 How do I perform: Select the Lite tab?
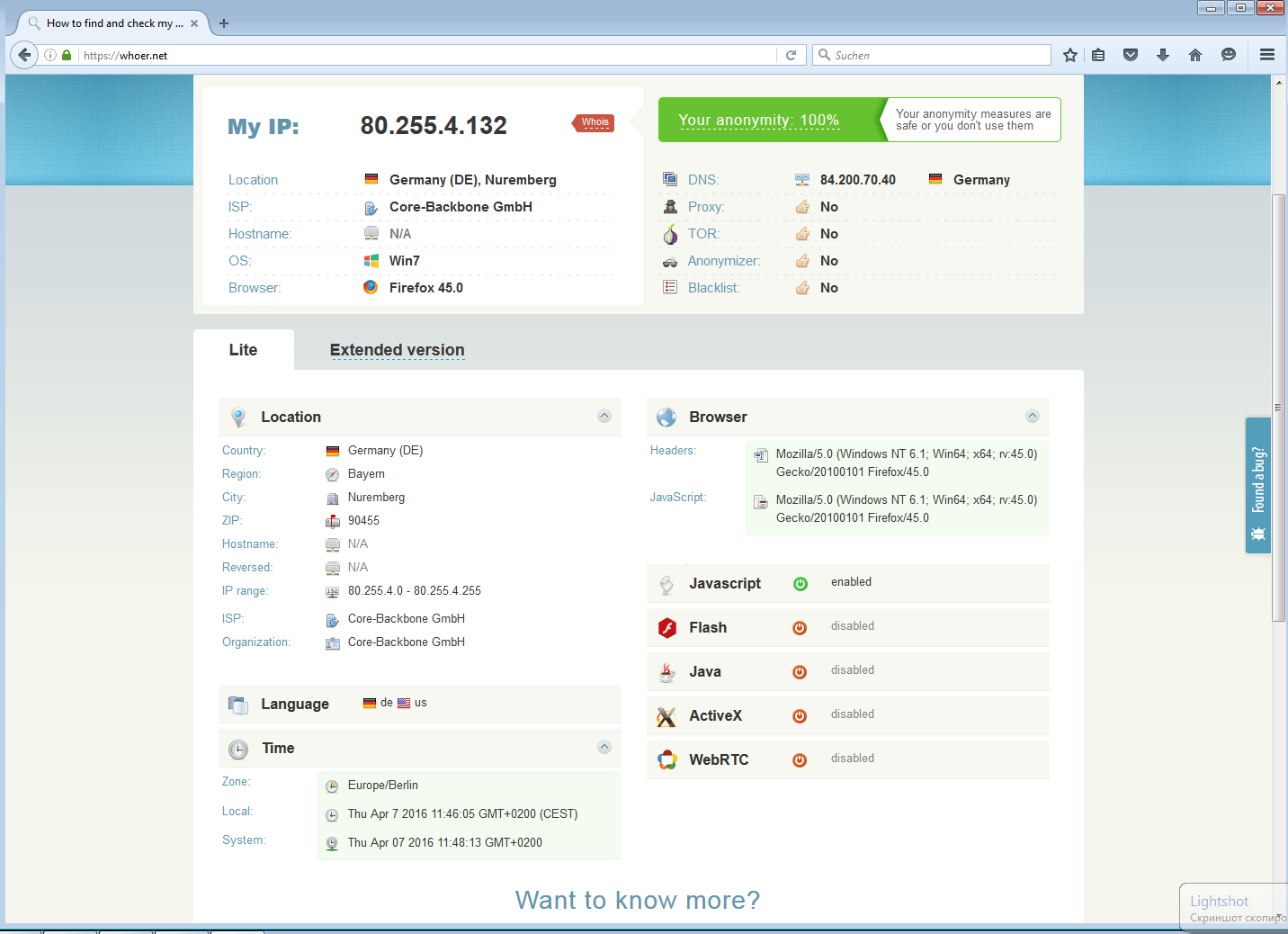(243, 350)
